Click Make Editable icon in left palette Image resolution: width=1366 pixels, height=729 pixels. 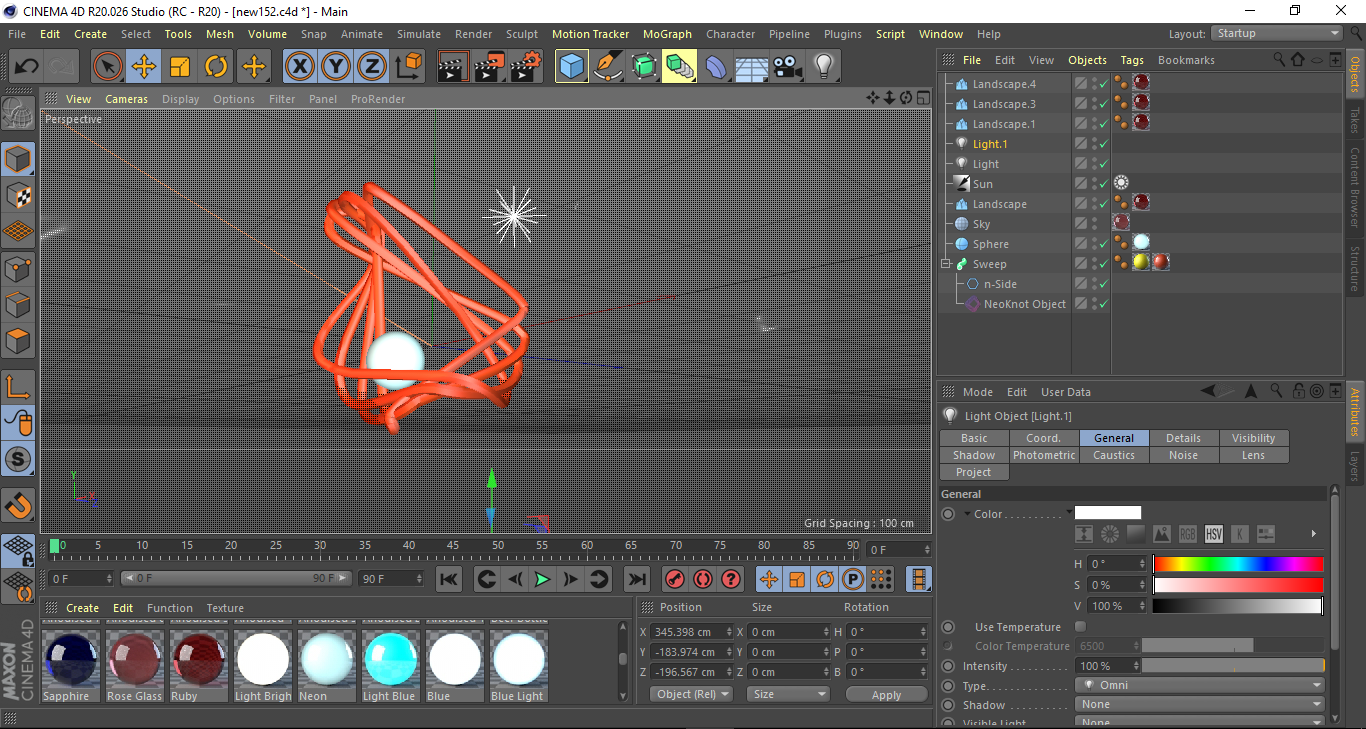18,112
